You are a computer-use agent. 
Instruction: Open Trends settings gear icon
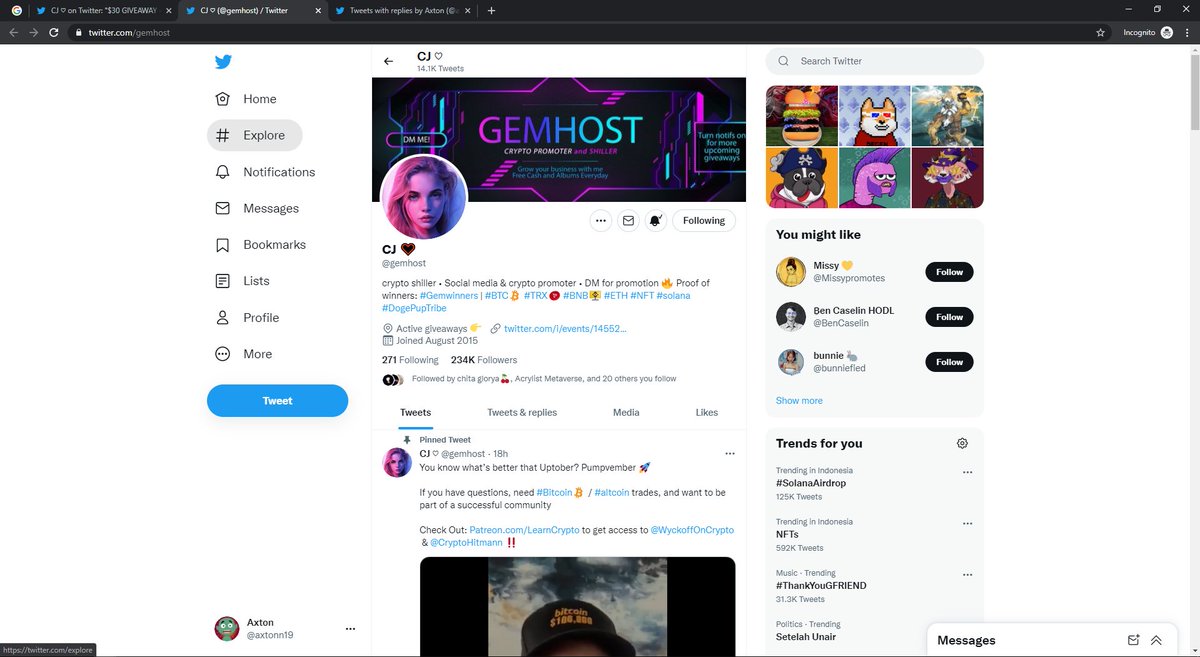point(962,443)
